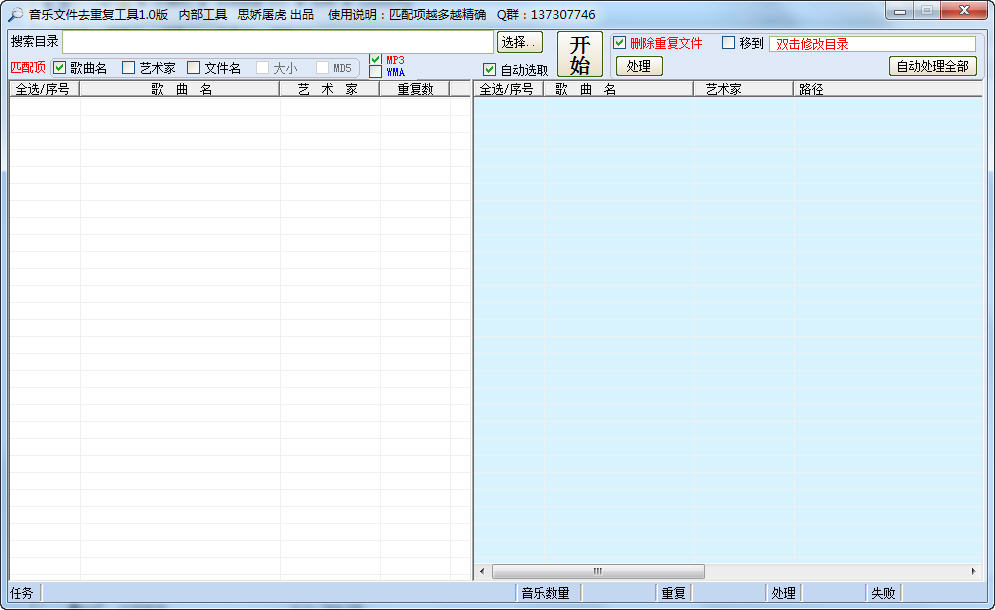Close the window with the red X
995x610 pixels.
click(964, 11)
